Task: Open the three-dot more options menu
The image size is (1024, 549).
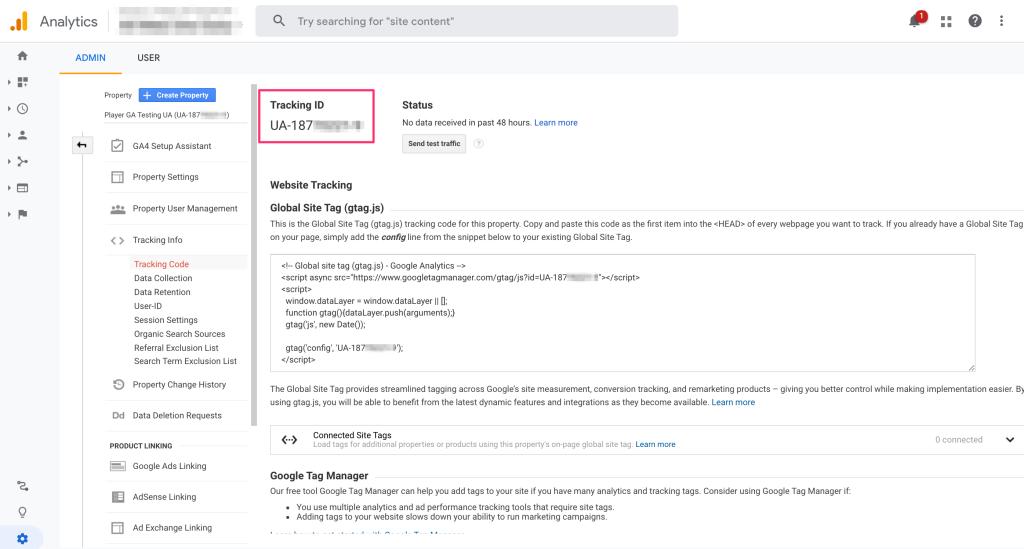Action: [1001, 21]
